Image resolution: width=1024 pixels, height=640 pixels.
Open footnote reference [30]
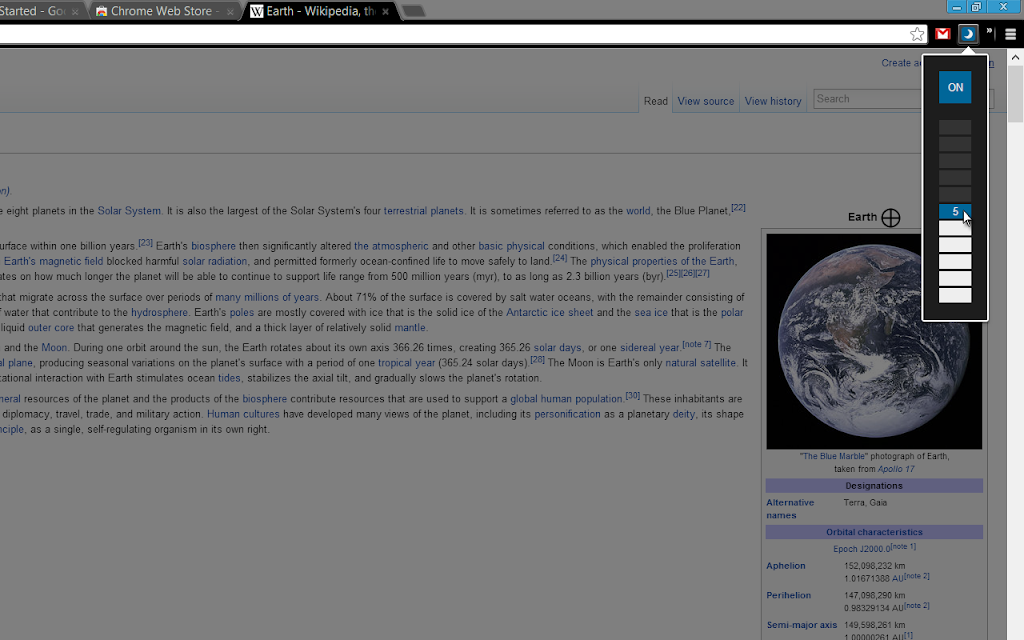[632, 396]
